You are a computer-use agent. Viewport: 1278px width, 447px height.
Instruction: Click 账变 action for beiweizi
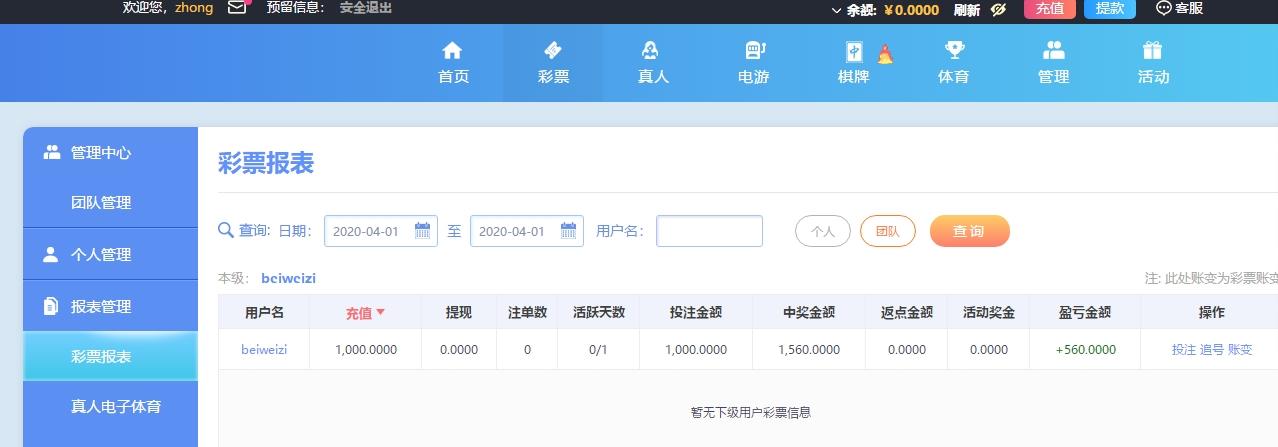click(x=1240, y=349)
